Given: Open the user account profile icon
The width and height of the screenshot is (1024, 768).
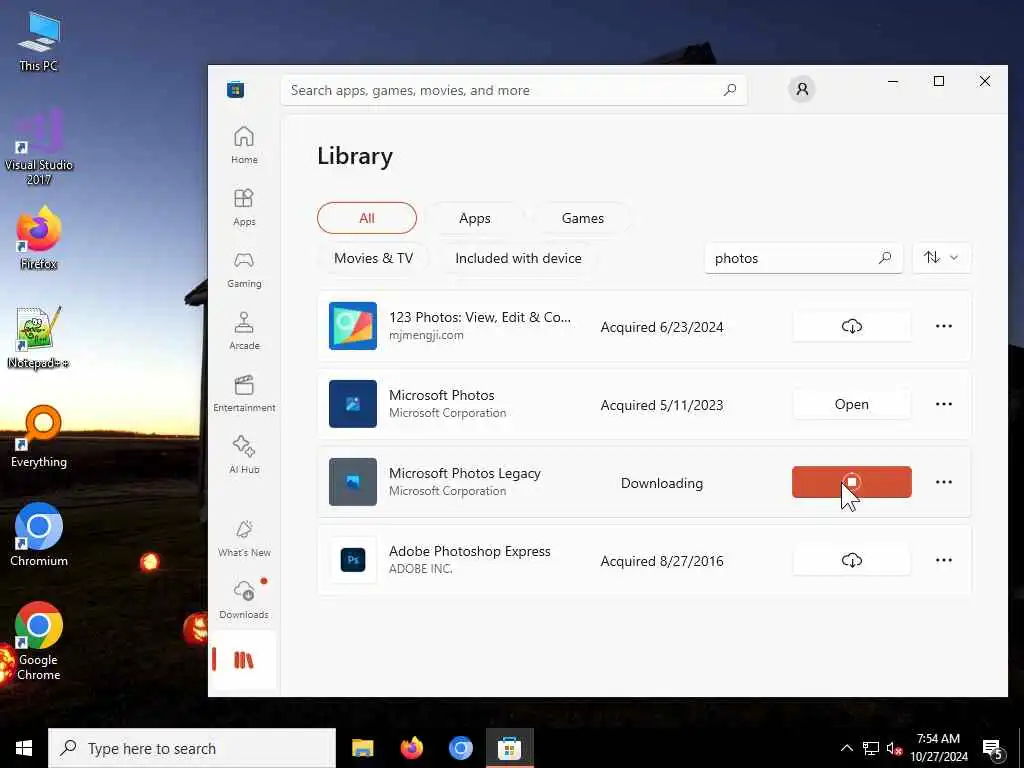Looking at the screenshot, I should (x=802, y=89).
